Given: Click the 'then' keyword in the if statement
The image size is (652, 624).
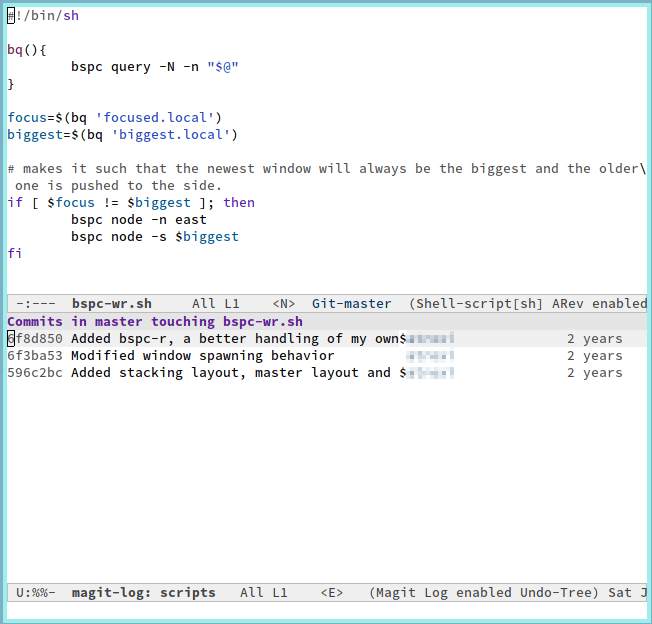Looking at the screenshot, I should (x=239, y=203).
